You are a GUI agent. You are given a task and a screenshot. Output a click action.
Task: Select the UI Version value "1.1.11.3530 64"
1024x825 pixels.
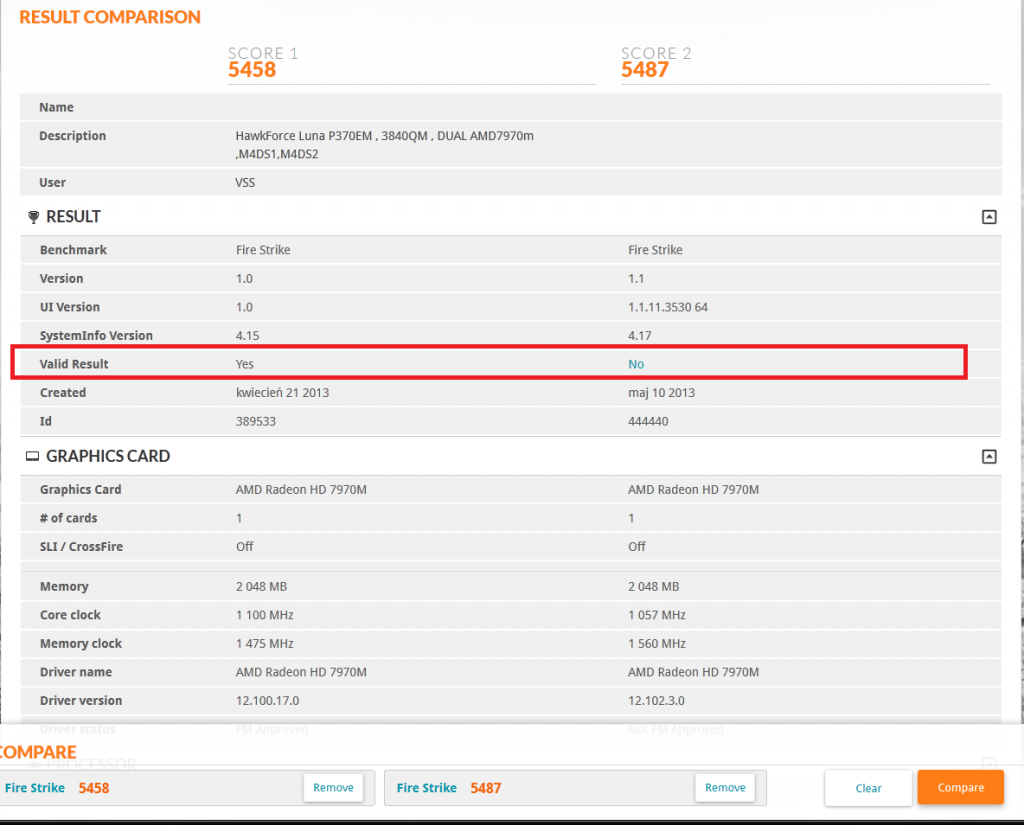click(x=668, y=307)
